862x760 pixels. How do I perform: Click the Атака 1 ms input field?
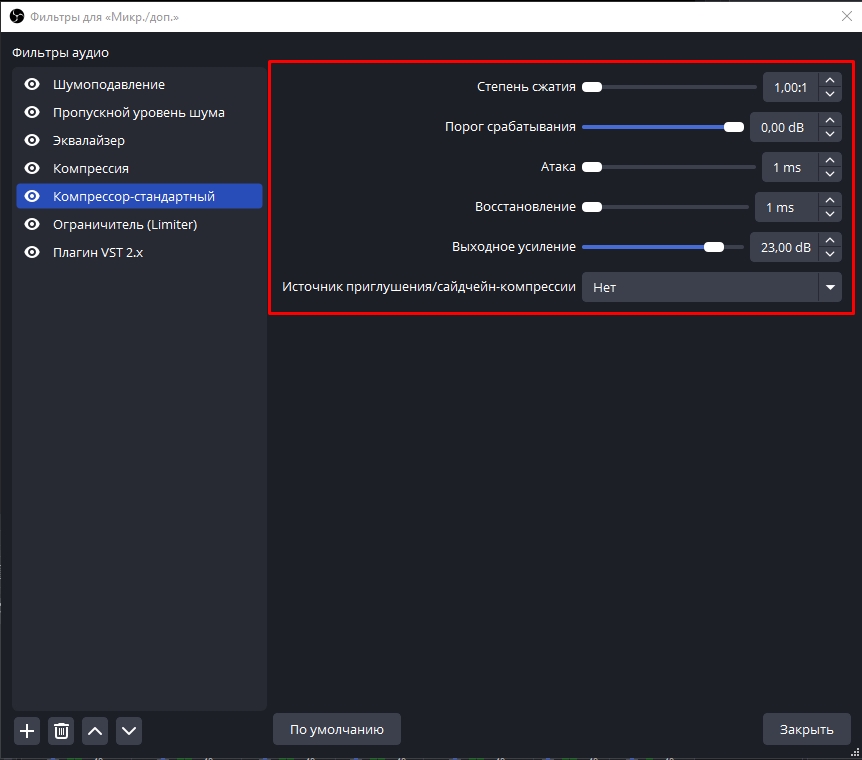tap(791, 168)
